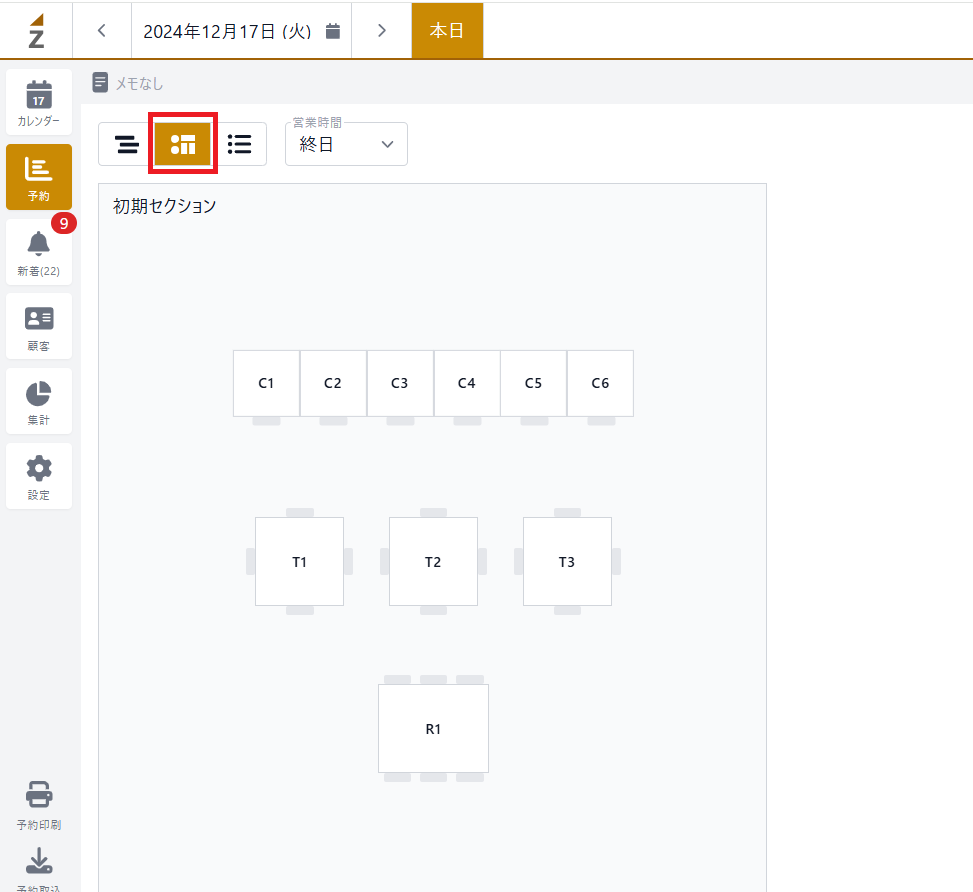Screen dimensions: 973x892
Task: Select counter seat C3
Action: [400, 383]
